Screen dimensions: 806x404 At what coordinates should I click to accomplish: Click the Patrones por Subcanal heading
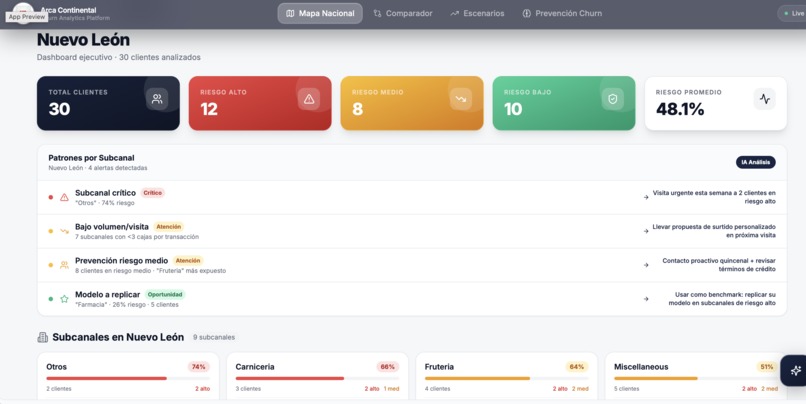click(x=91, y=158)
